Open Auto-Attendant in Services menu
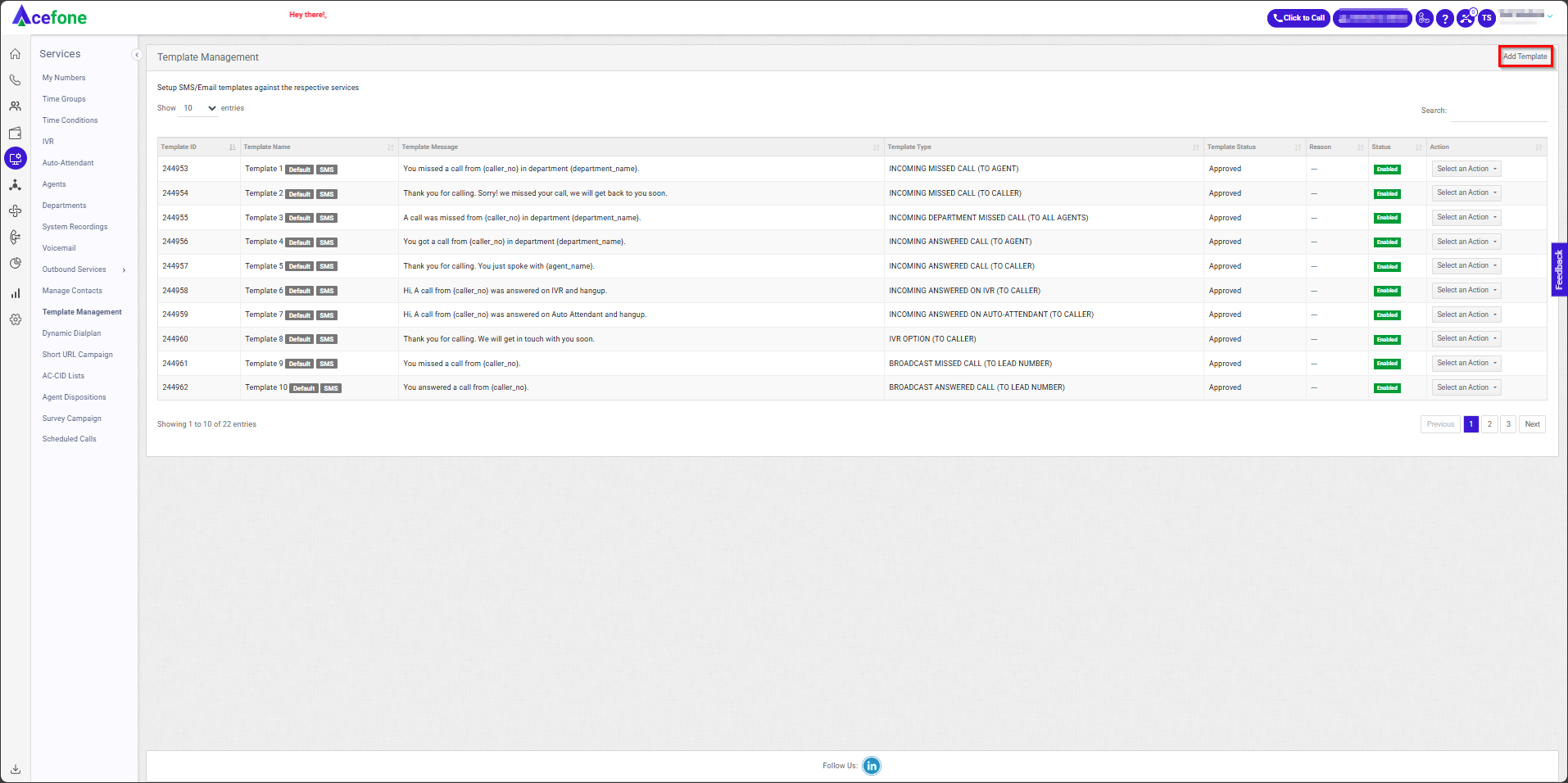Image resolution: width=1568 pixels, height=783 pixels. tap(68, 163)
